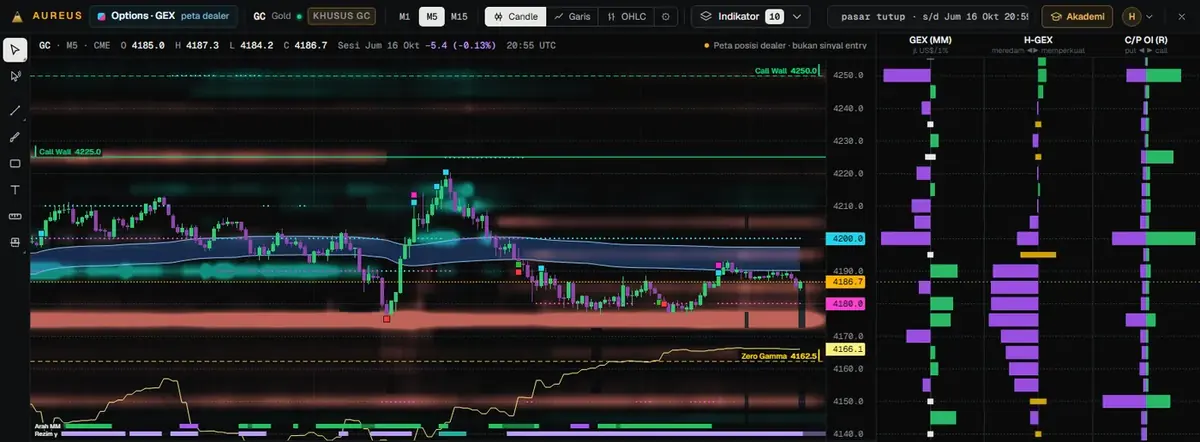Click the large purple GEX bar at 4200
Image resolution: width=1200 pixels, height=442 pixels.
pyautogui.click(x=906, y=238)
